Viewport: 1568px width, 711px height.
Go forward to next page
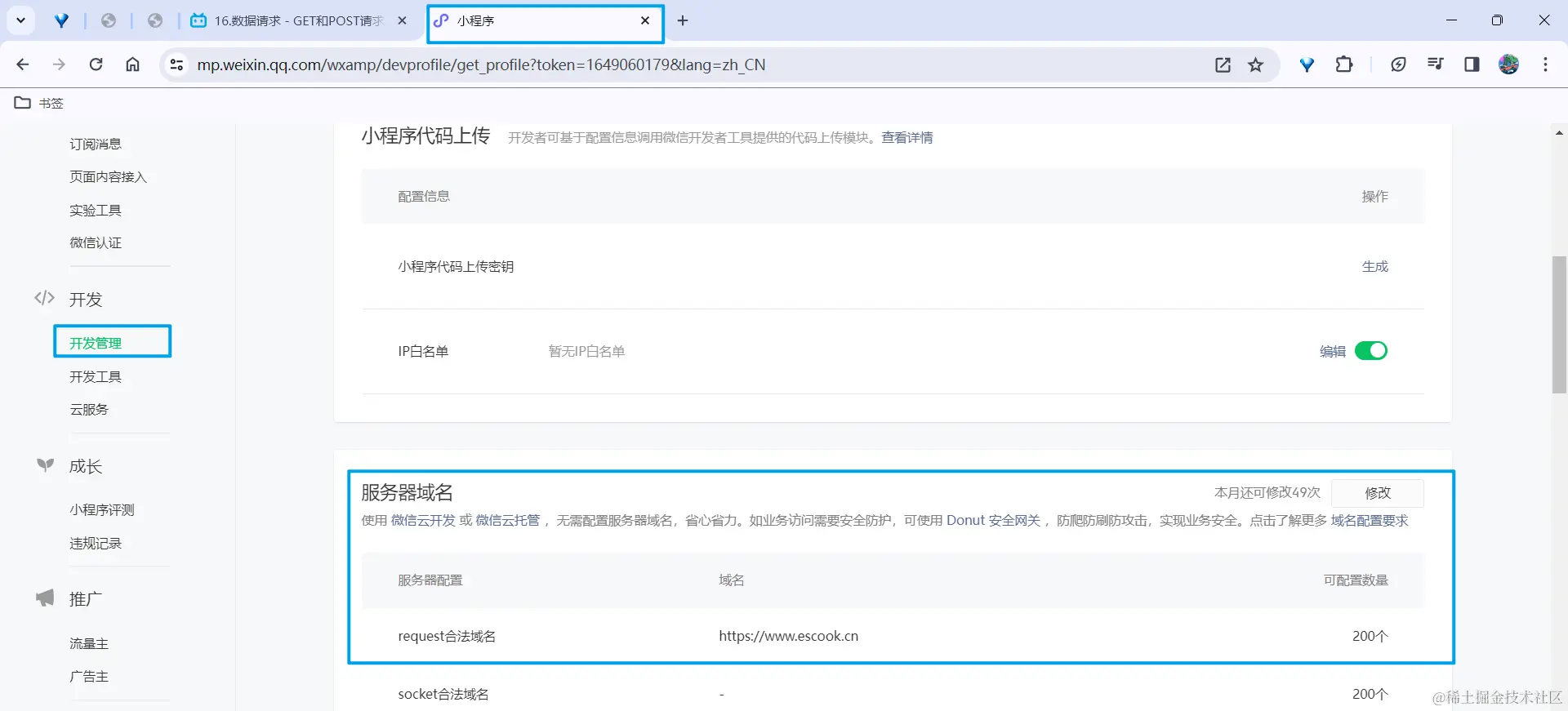point(59,64)
